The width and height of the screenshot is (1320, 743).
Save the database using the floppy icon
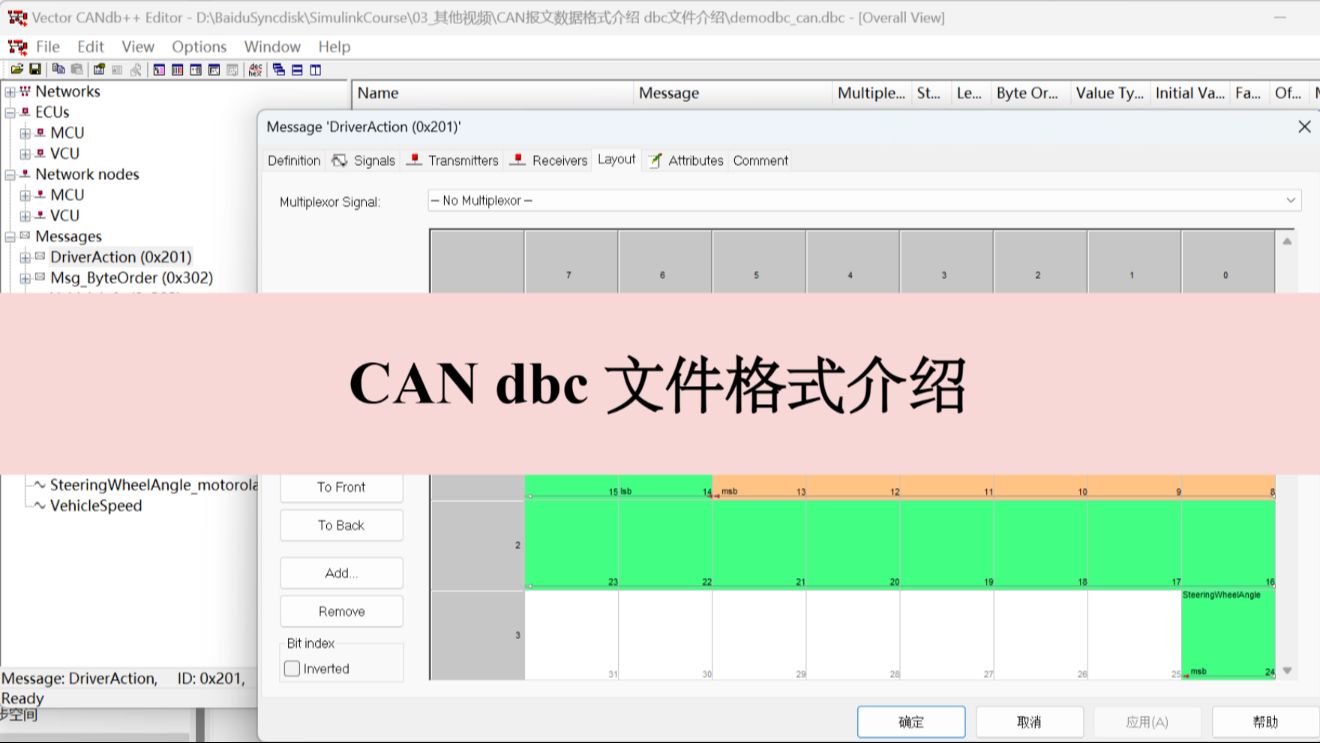pyautogui.click(x=35, y=69)
